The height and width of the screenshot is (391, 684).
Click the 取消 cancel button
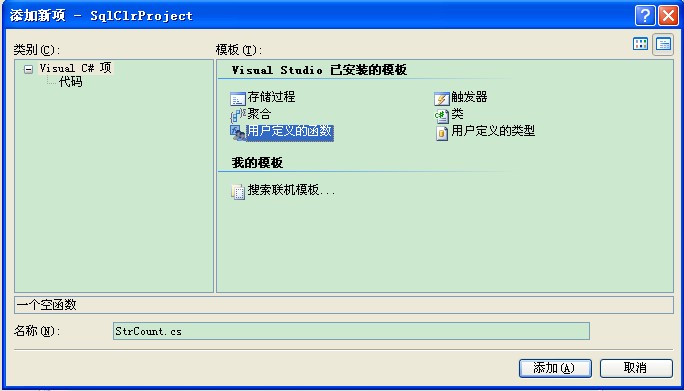[636, 368]
